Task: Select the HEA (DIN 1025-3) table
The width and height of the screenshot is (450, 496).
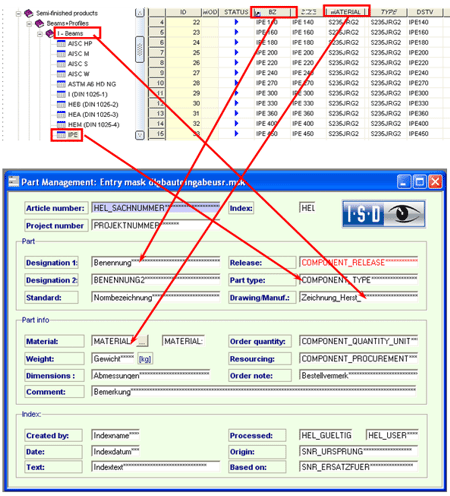Action: click(x=93, y=115)
